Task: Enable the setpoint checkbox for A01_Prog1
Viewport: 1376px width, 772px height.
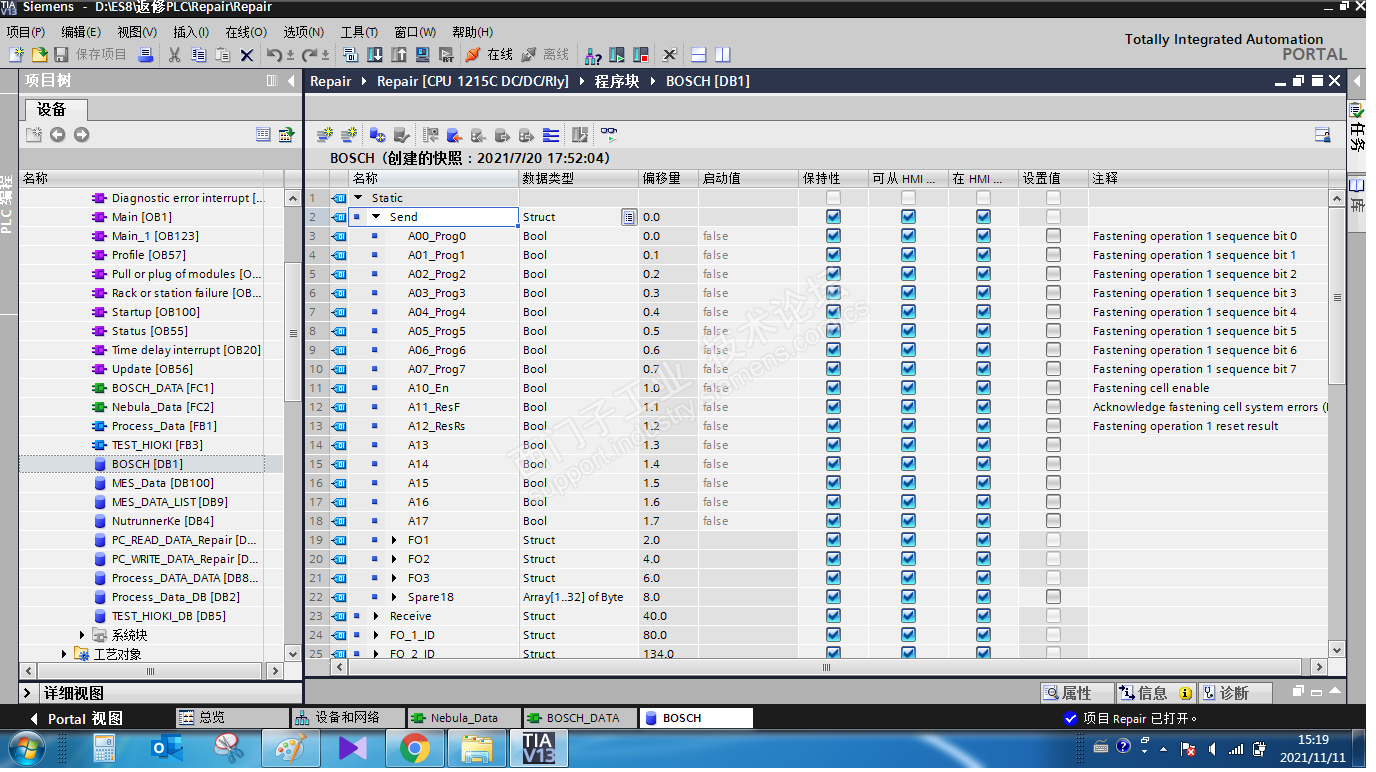Action: 1053,255
